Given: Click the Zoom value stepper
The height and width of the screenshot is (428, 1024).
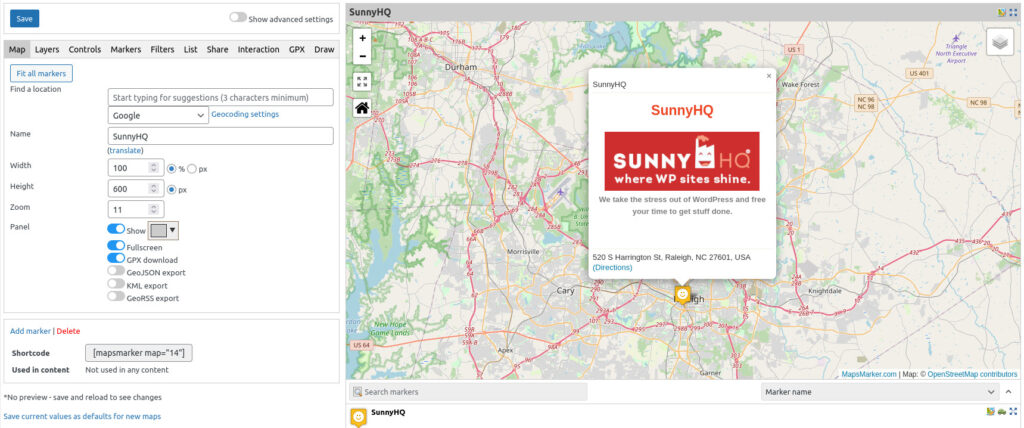Looking at the screenshot, I should click(153, 210).
